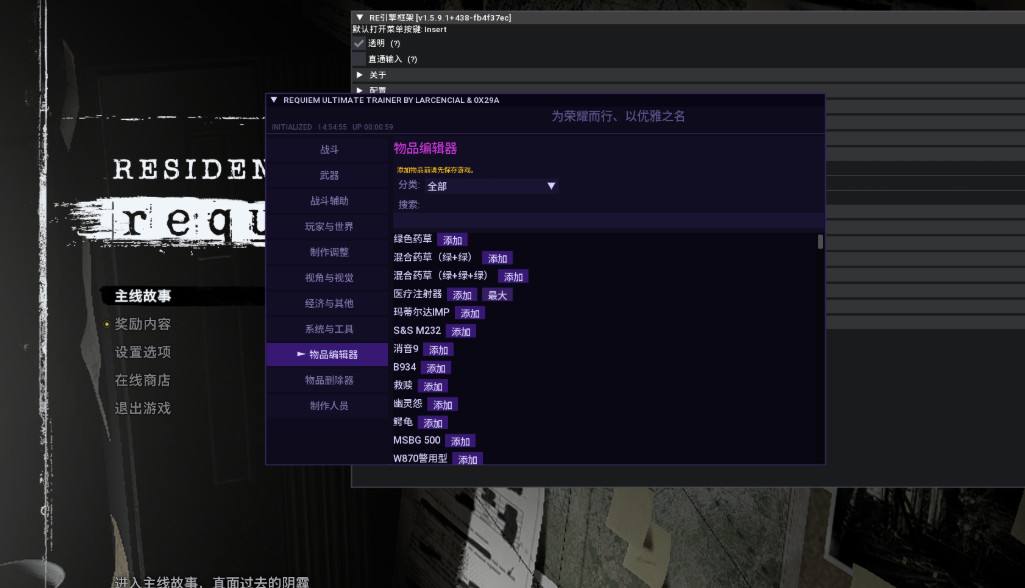Click the item list vertical scrollbar handle
This screenshot has width=1025, height=588.
pyautogui.click(x=820, y=241)
